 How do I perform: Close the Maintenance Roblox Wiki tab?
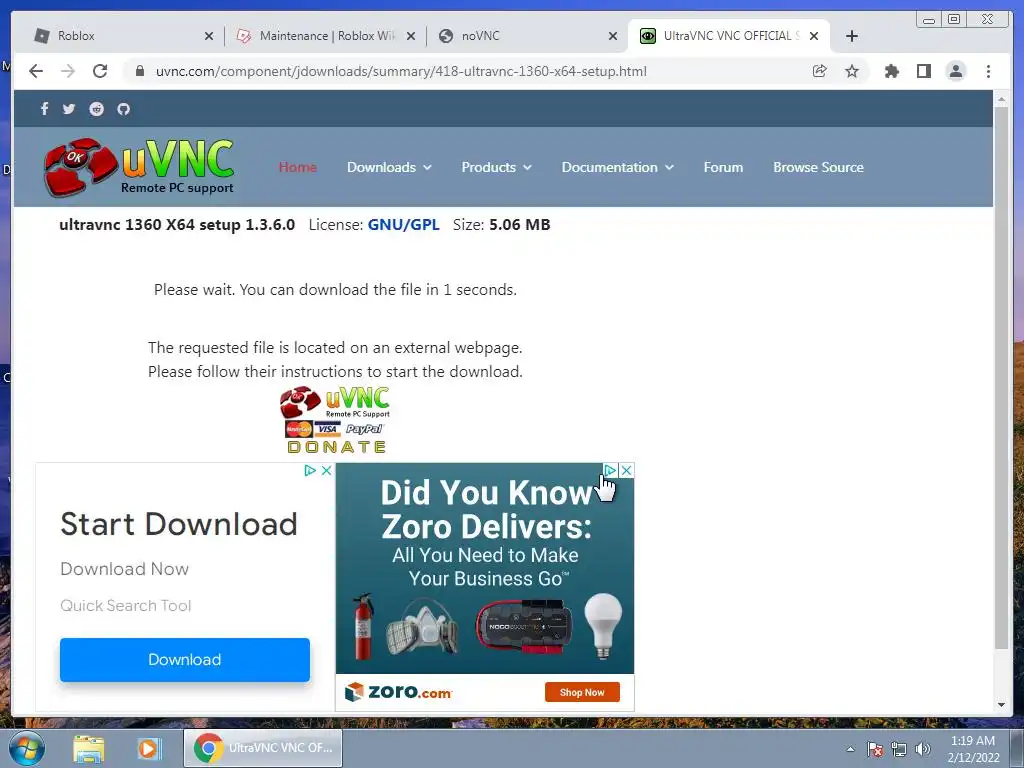pyautogui.click(x=411, y=36)
